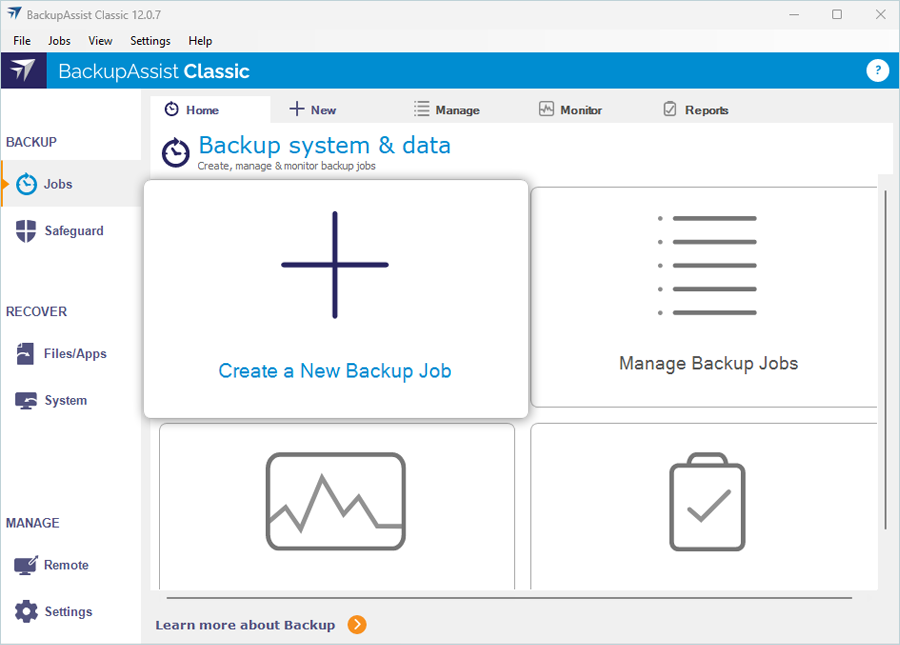900x645 pixels.
Task: Click the vertical scrollbar of main panel
Action: [886, 360]
